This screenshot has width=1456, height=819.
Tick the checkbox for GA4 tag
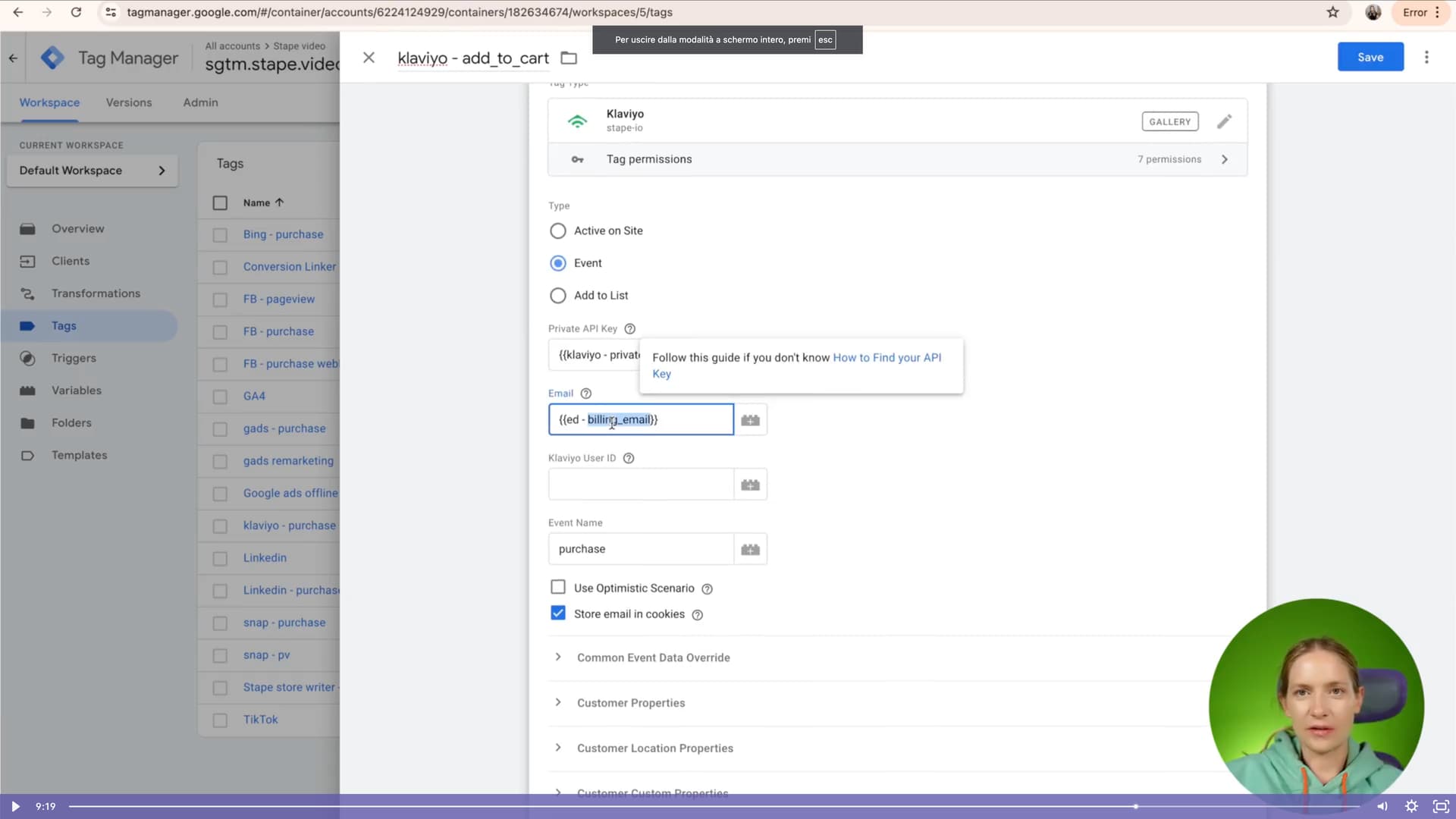220,397
